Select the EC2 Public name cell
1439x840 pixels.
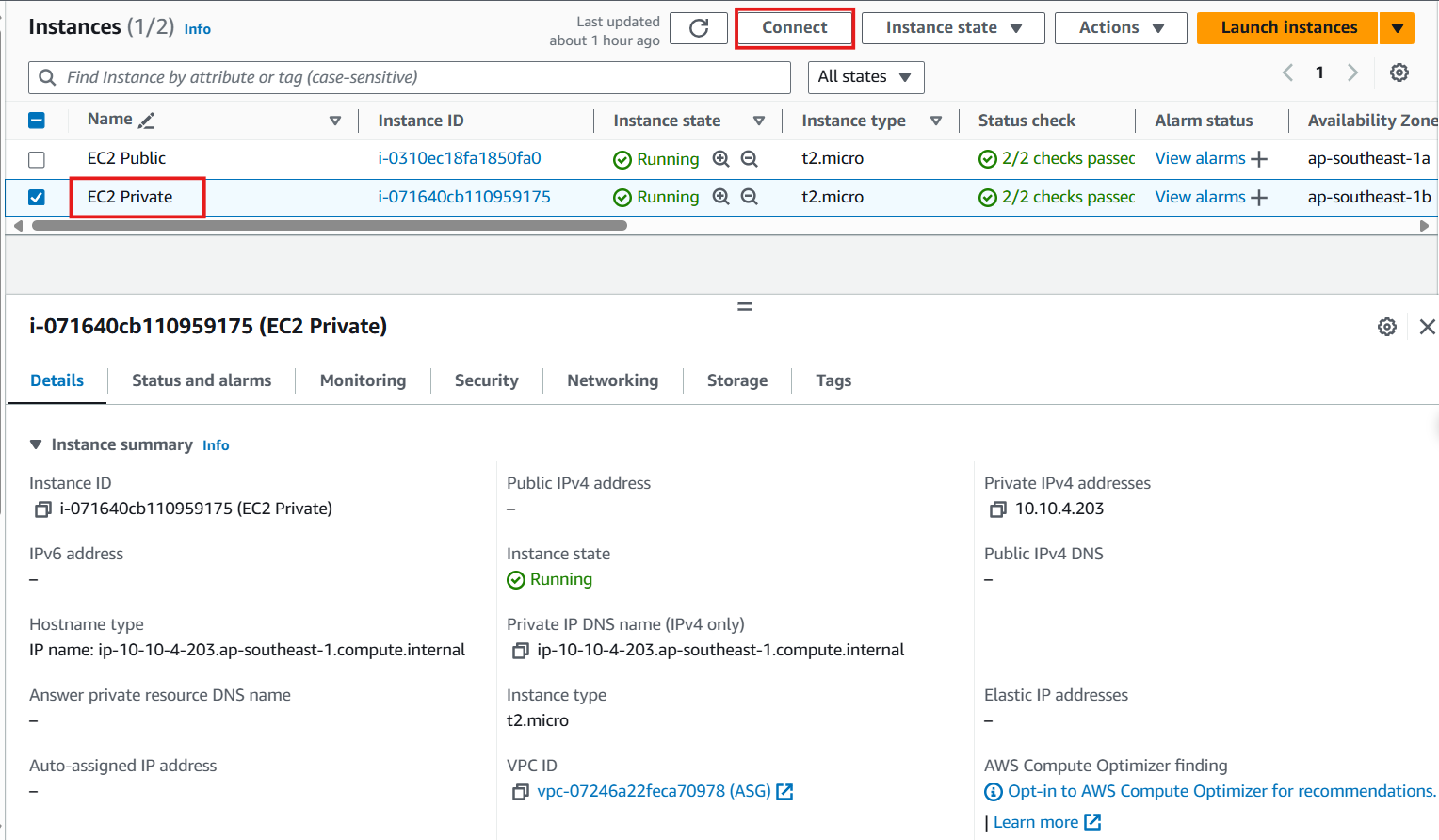pos(126,158)
